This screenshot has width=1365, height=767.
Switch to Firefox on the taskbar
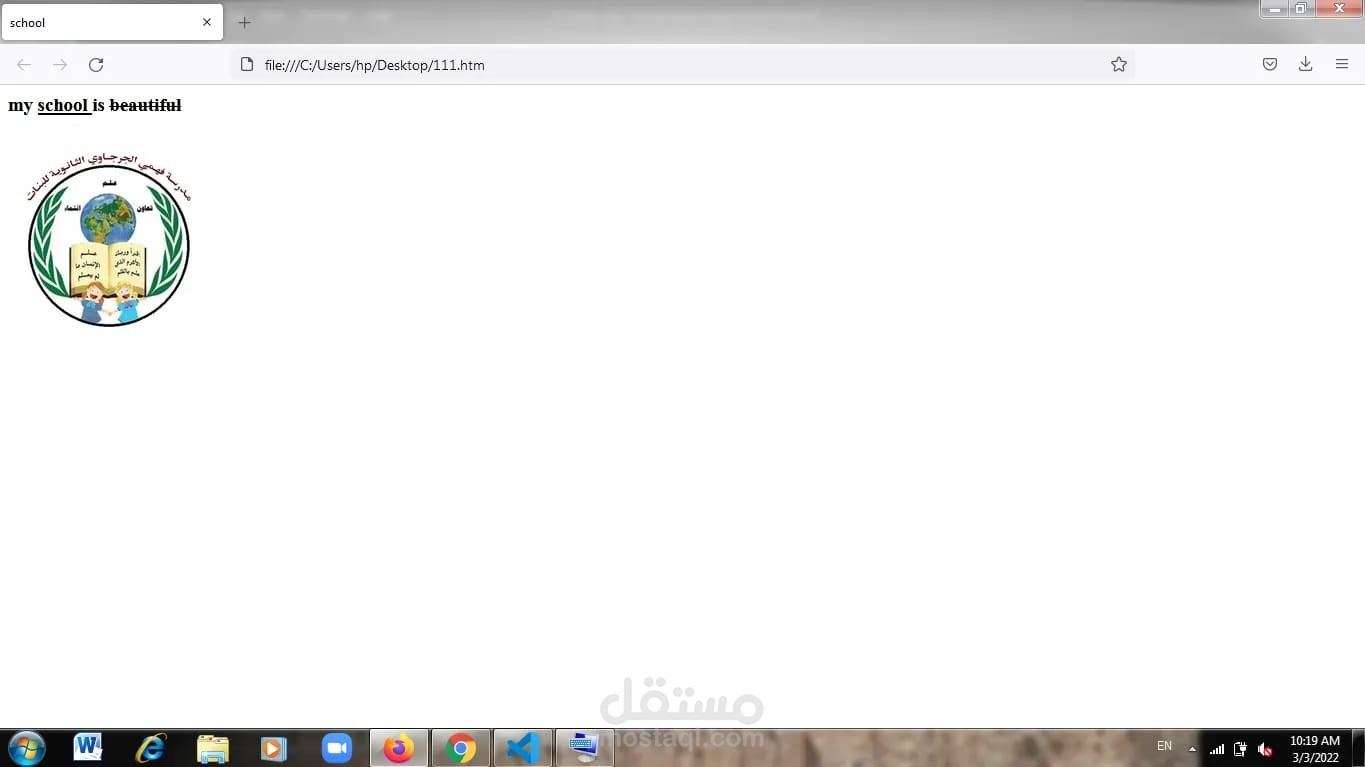click(399, 748)
